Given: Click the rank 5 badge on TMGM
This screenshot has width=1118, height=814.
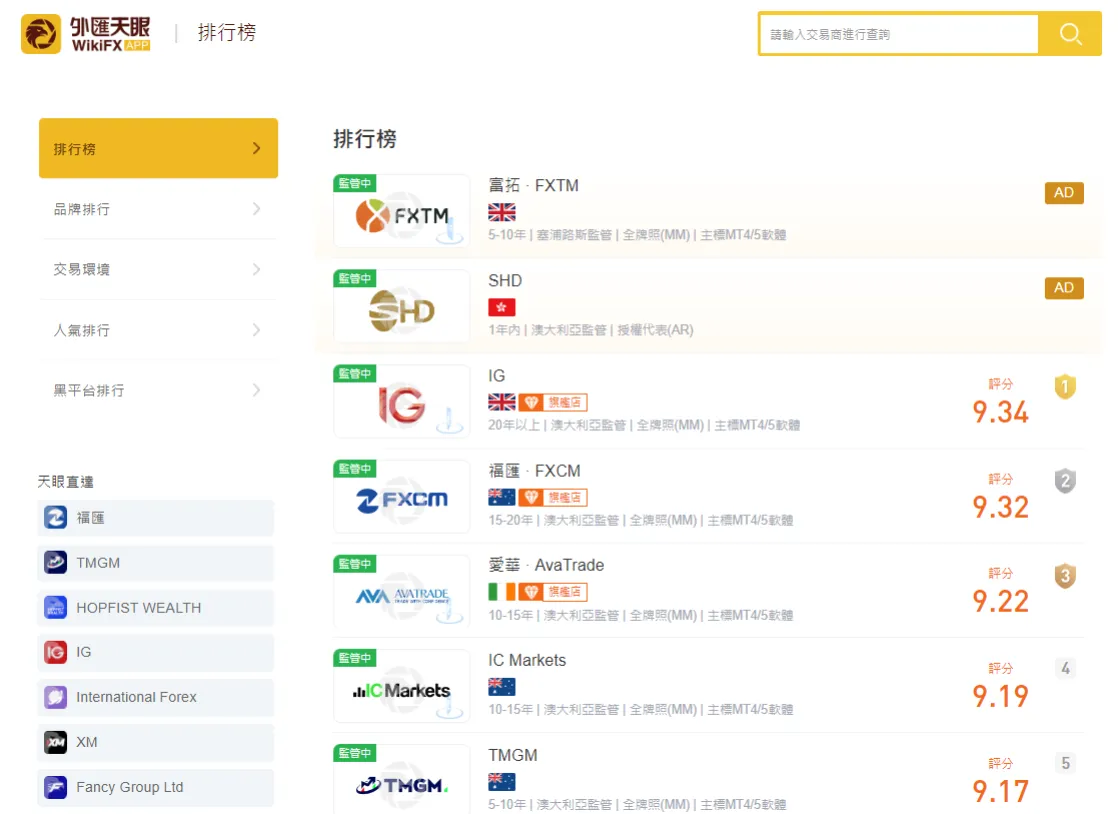Looking at the screenshot, I should [x=1065, y=763].
